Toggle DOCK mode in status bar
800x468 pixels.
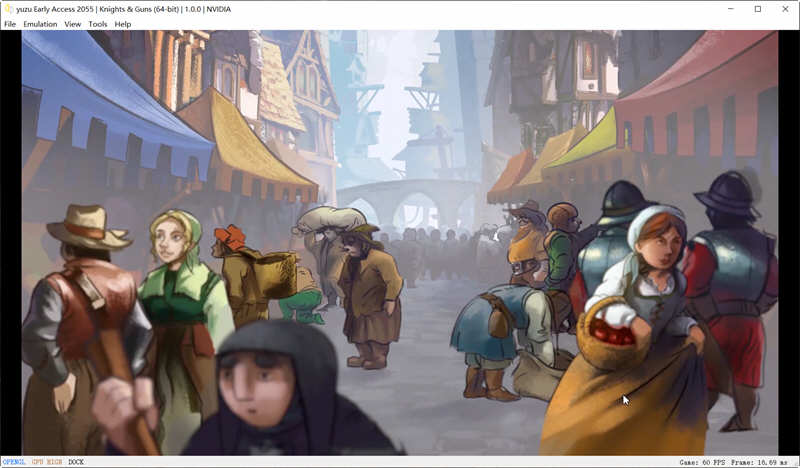76,462
